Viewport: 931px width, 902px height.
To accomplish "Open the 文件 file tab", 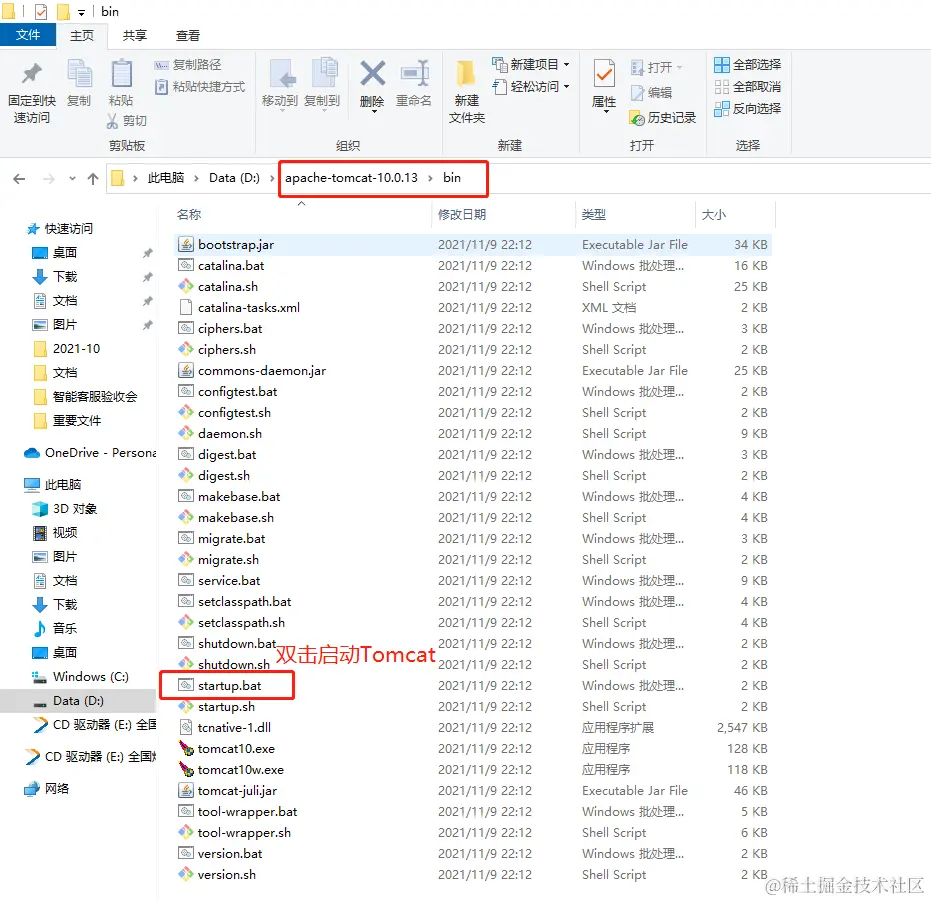I will (28, 35).
